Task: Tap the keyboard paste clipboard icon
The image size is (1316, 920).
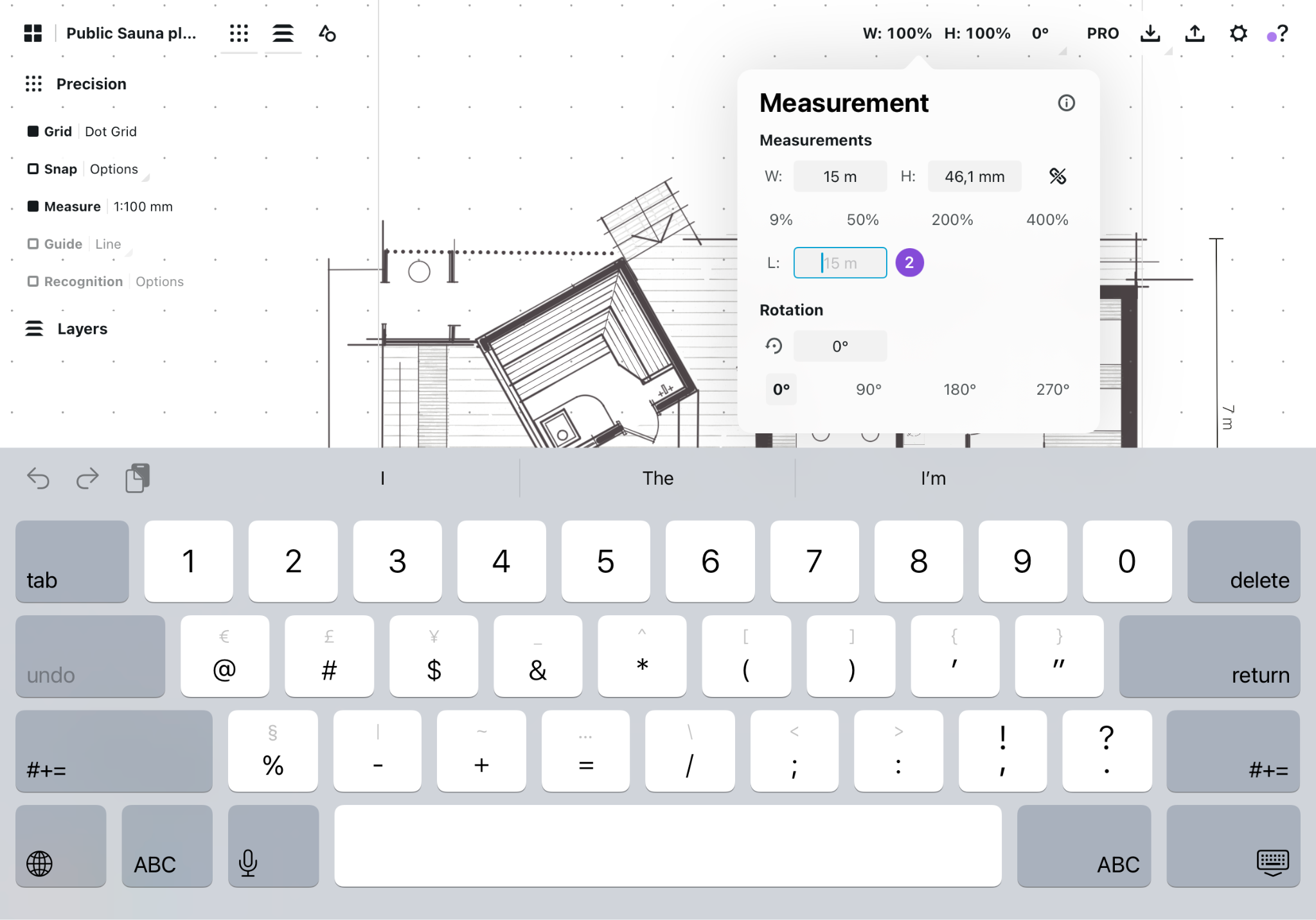Action: point(138,478)
